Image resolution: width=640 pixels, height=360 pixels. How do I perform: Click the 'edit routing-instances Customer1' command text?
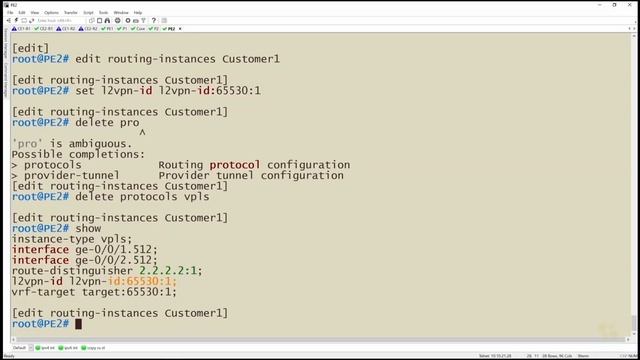(x=178, y=59)
